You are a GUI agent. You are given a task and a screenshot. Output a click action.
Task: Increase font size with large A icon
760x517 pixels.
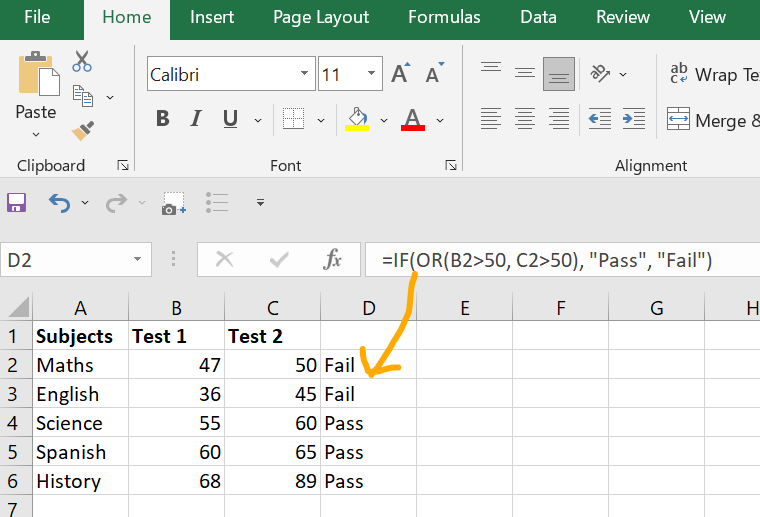(x=400, y=74)
